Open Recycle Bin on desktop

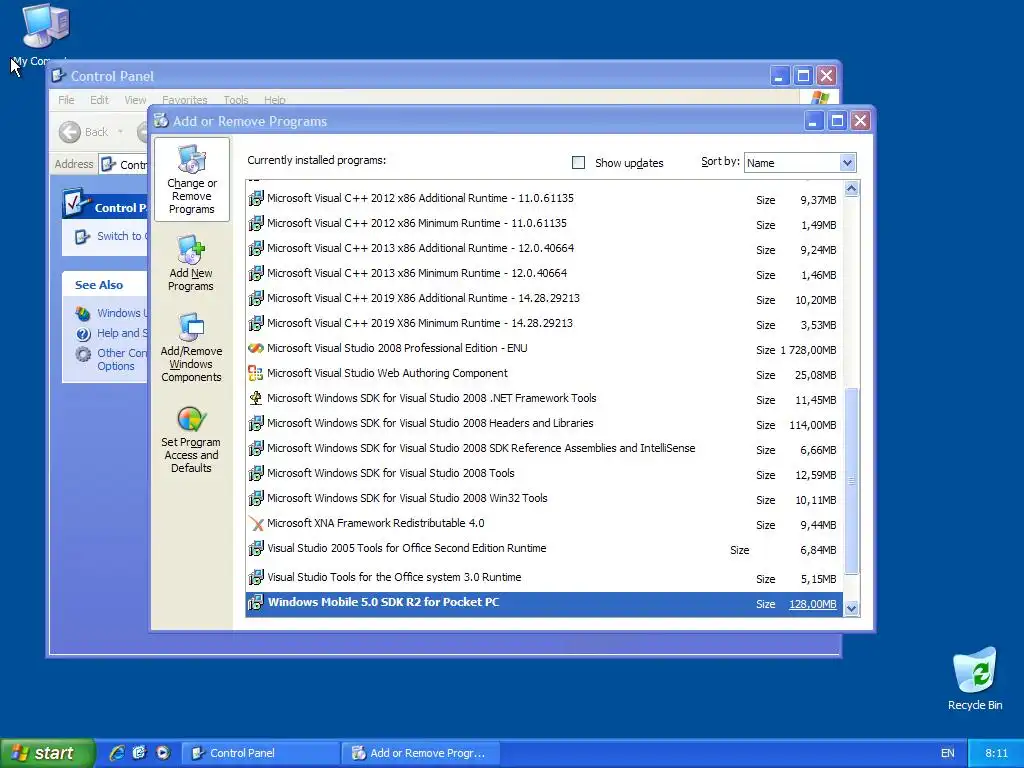[975, 678]
